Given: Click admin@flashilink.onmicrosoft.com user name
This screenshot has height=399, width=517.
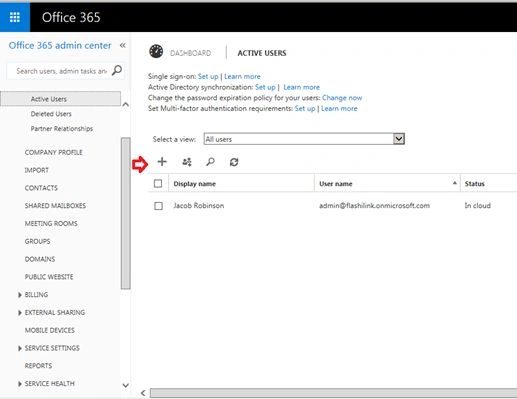Looking at the screenshot, I should pos(374,206).
